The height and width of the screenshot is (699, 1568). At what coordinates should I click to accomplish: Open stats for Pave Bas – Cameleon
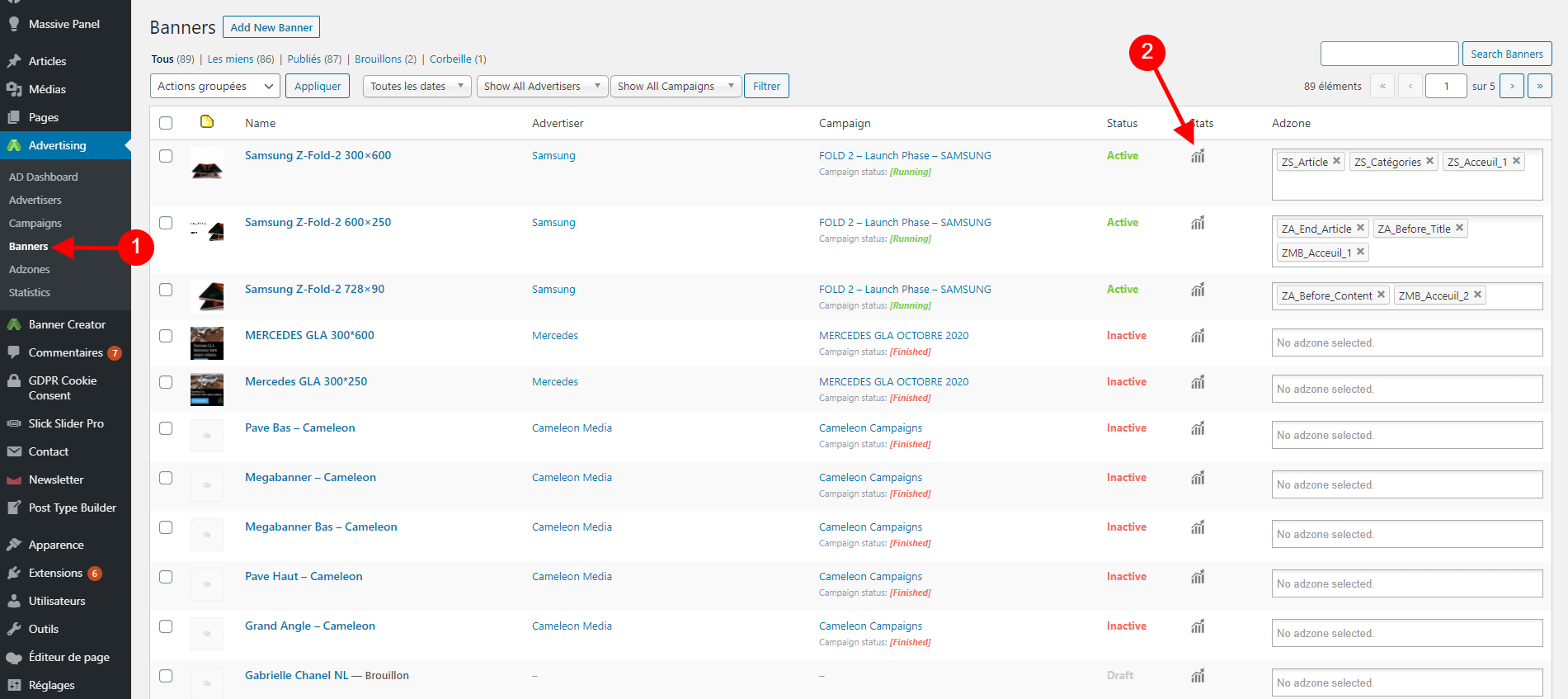pos(1198,428)
